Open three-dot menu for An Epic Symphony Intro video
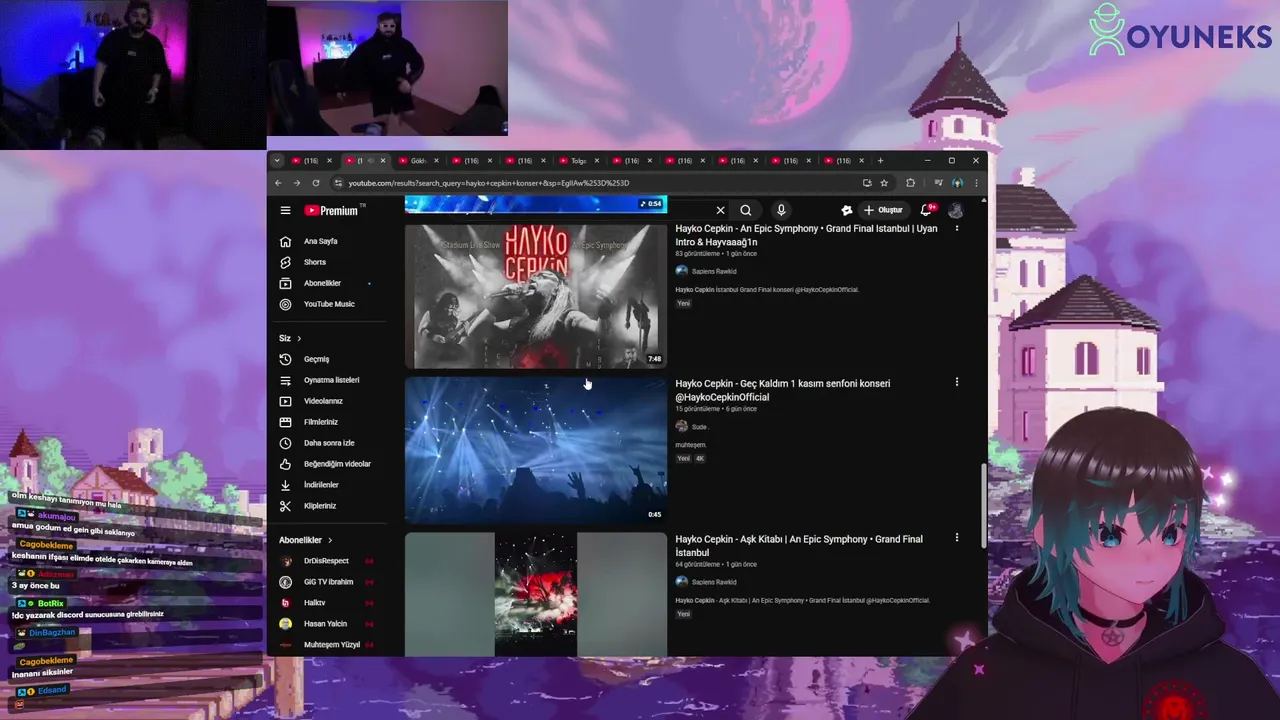The height and width of the screenshot is (720, 1280). click(x=956, y=228)
